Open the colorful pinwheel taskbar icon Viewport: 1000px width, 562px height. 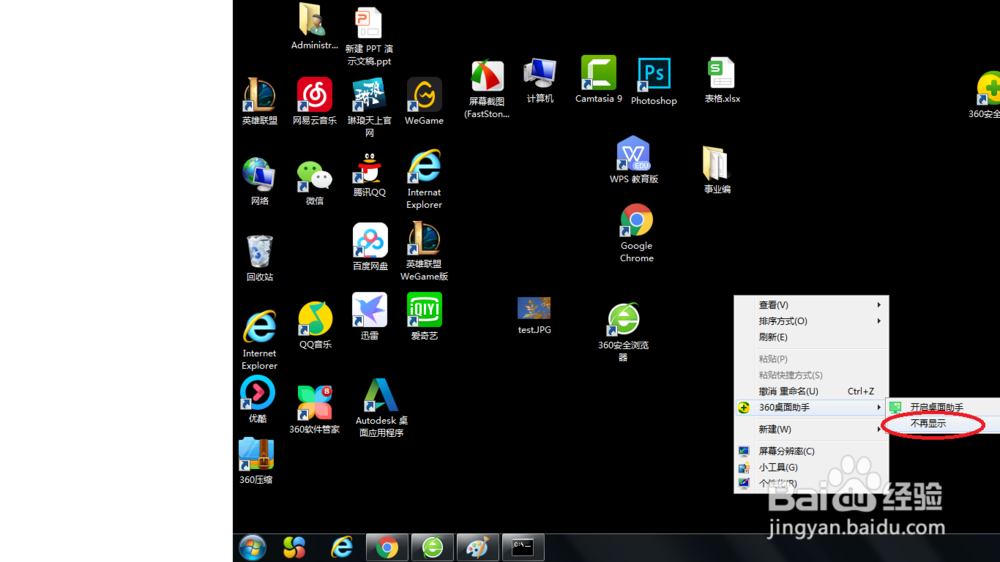(x=294, y=547)
